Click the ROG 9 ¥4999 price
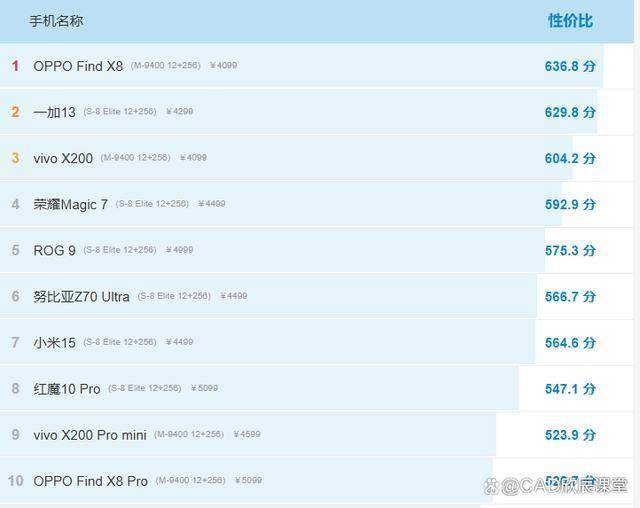The height and width of the screenshot is (508, 640). (x=179, y=250)
